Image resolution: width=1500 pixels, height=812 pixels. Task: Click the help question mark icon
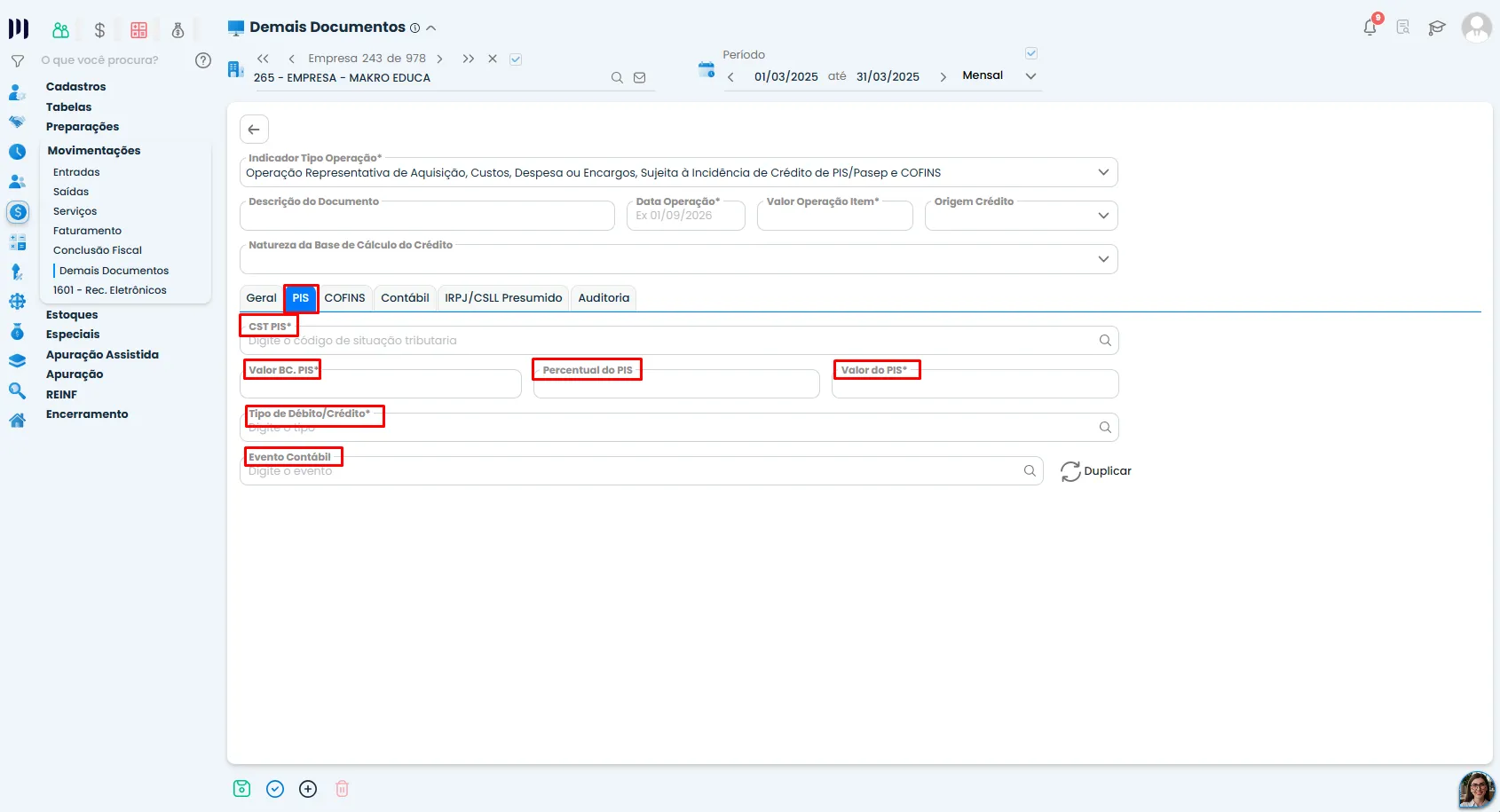pyautogui.click(x=203, y=60)
